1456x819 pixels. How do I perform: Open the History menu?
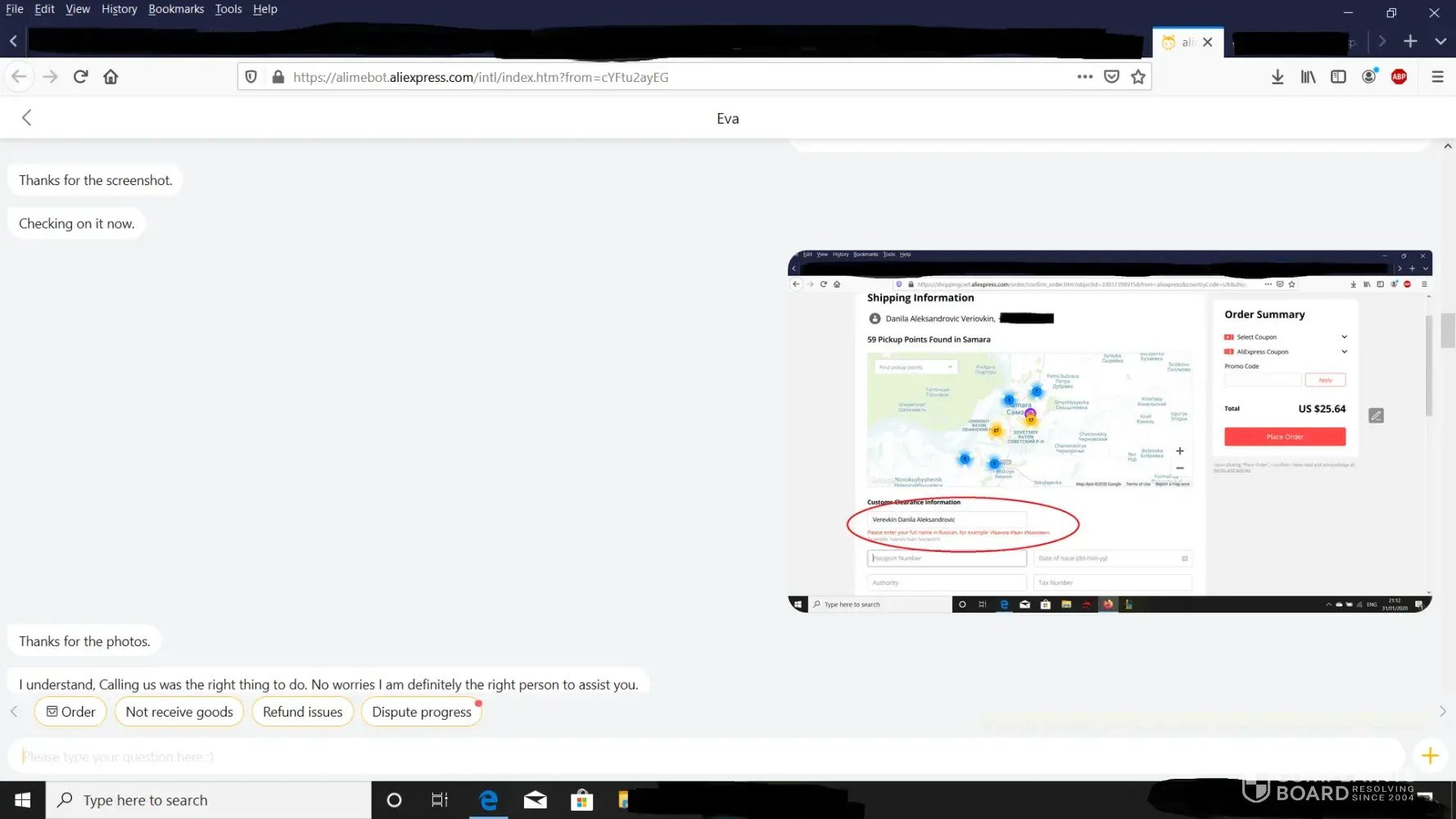click(x=119, y=9)
